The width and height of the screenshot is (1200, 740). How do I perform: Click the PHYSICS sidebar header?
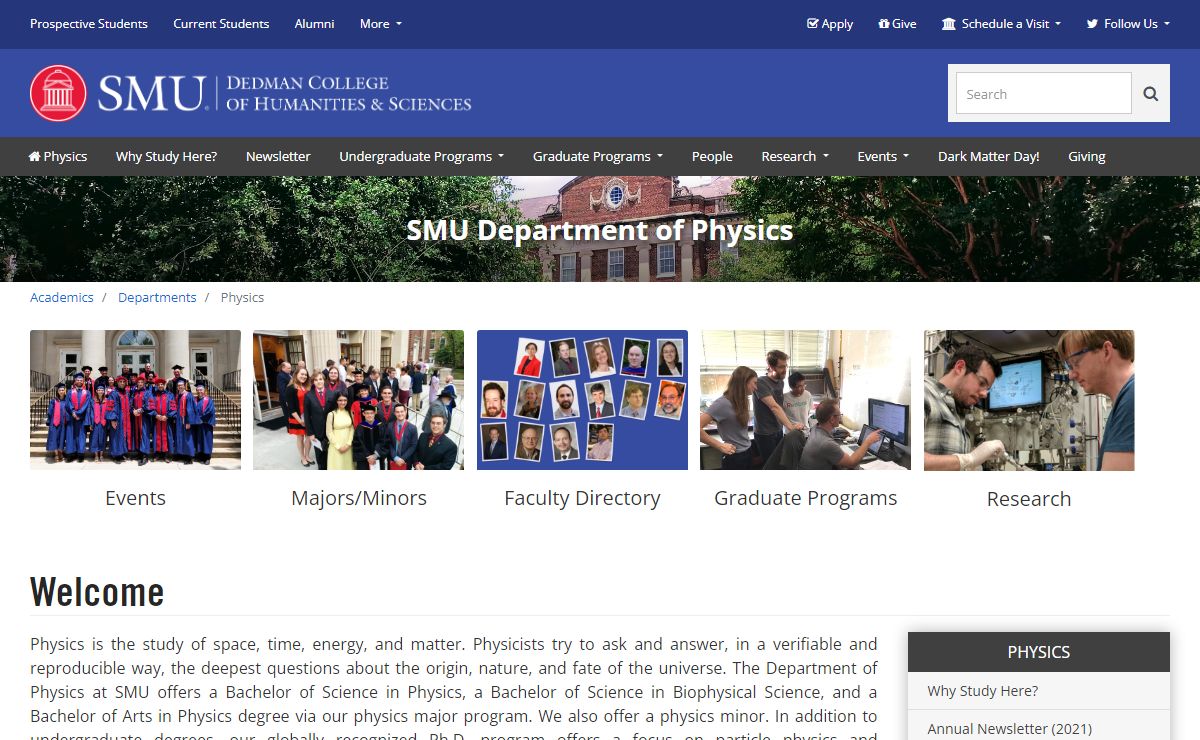tap(1039, 652)
